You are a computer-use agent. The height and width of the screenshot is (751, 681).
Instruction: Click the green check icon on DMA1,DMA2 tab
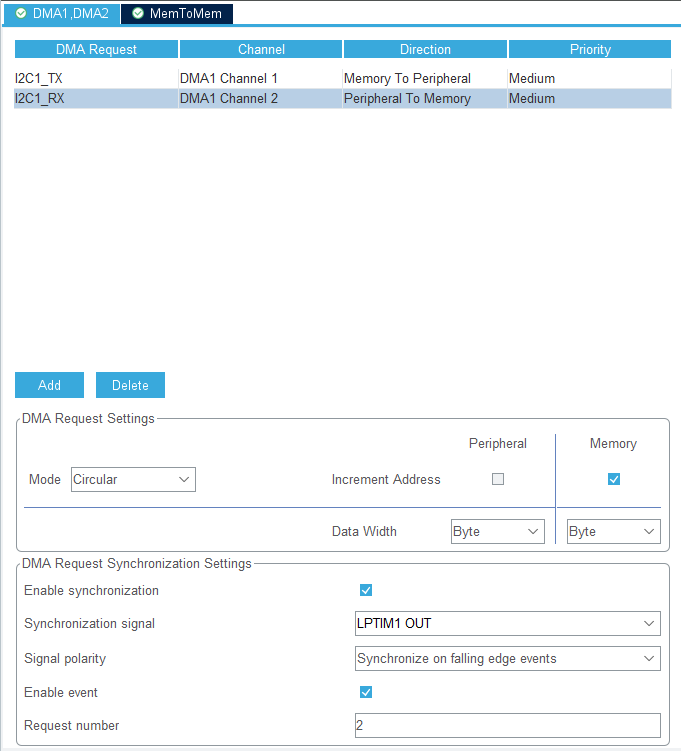[21, 13]
